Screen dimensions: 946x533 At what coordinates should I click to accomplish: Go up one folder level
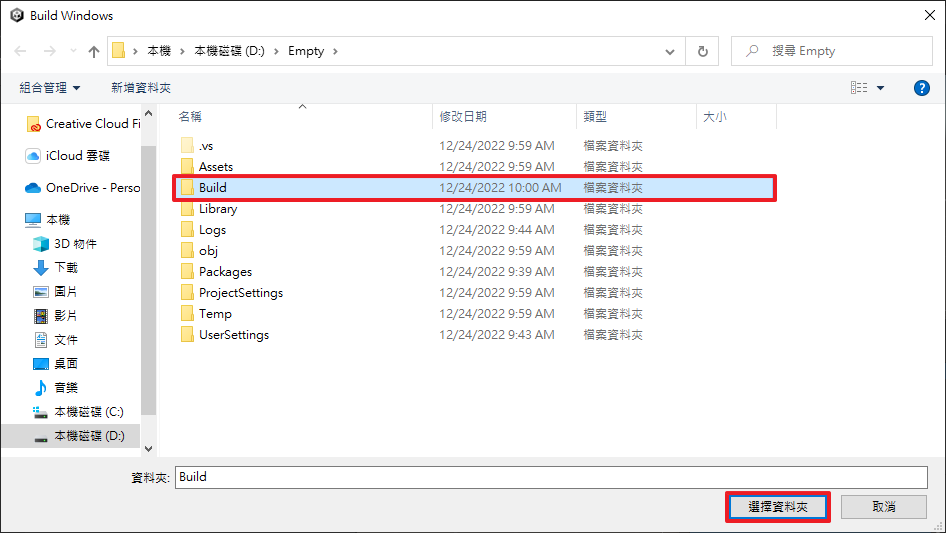94,52
